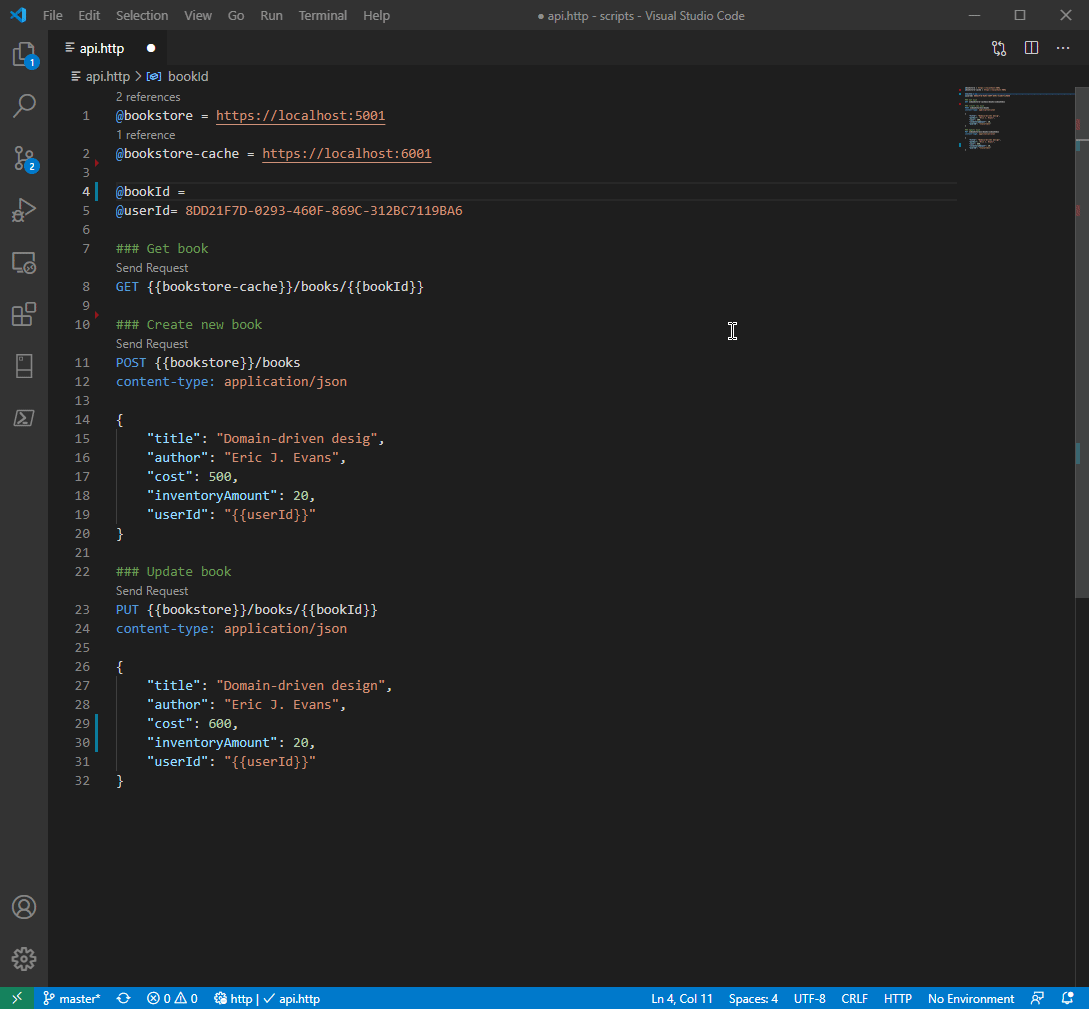
Task: Open the Source Control view
Action: tap(24, 158)
